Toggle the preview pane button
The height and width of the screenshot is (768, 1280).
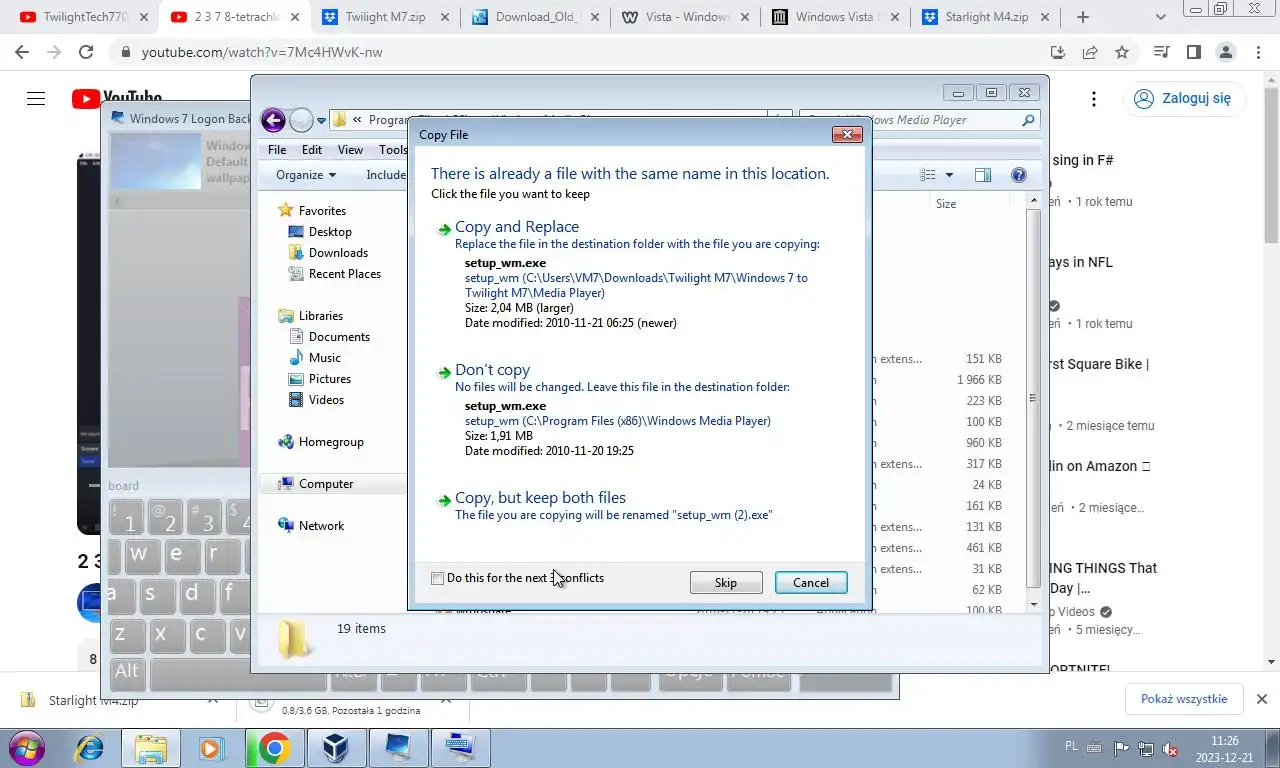[x=983, y=175]
